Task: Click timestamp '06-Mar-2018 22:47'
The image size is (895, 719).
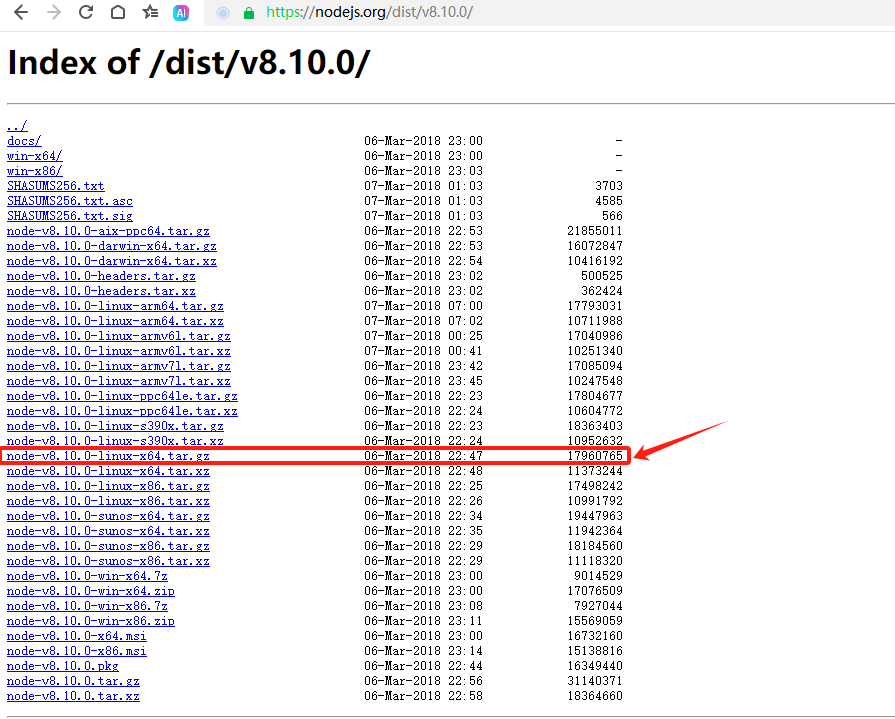Action: (424, 456)
